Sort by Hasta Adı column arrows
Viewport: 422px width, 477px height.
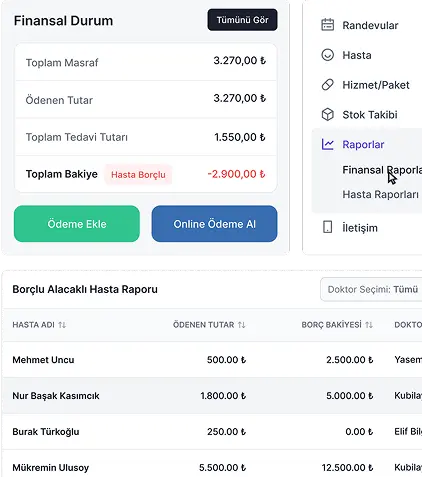pos(62,325)
